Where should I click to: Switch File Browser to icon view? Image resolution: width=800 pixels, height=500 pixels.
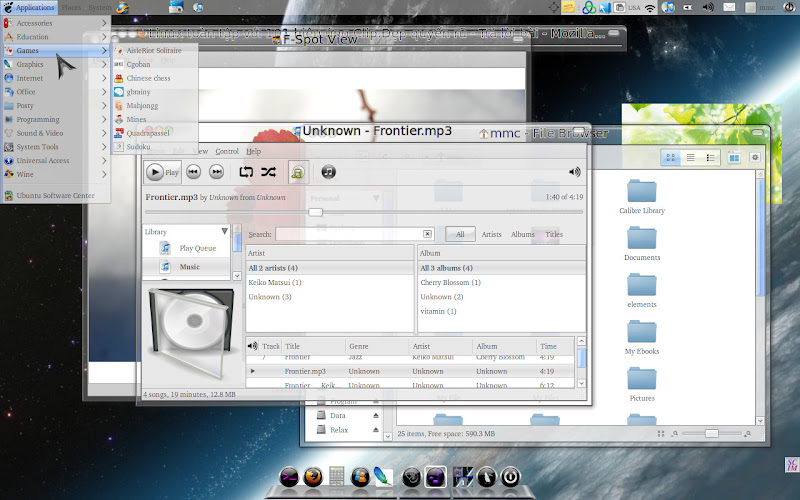tap(670, 158)
